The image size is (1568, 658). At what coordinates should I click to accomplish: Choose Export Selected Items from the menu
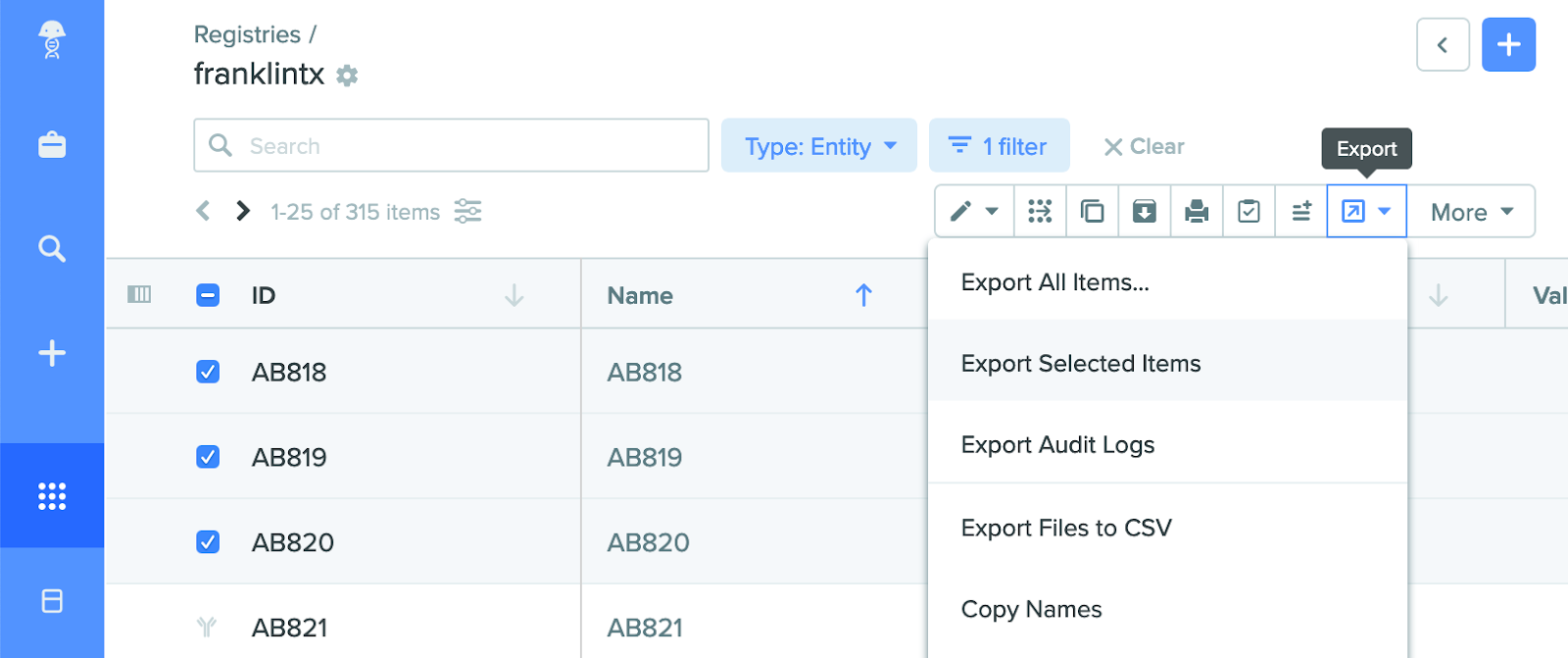pos(1080,364)
